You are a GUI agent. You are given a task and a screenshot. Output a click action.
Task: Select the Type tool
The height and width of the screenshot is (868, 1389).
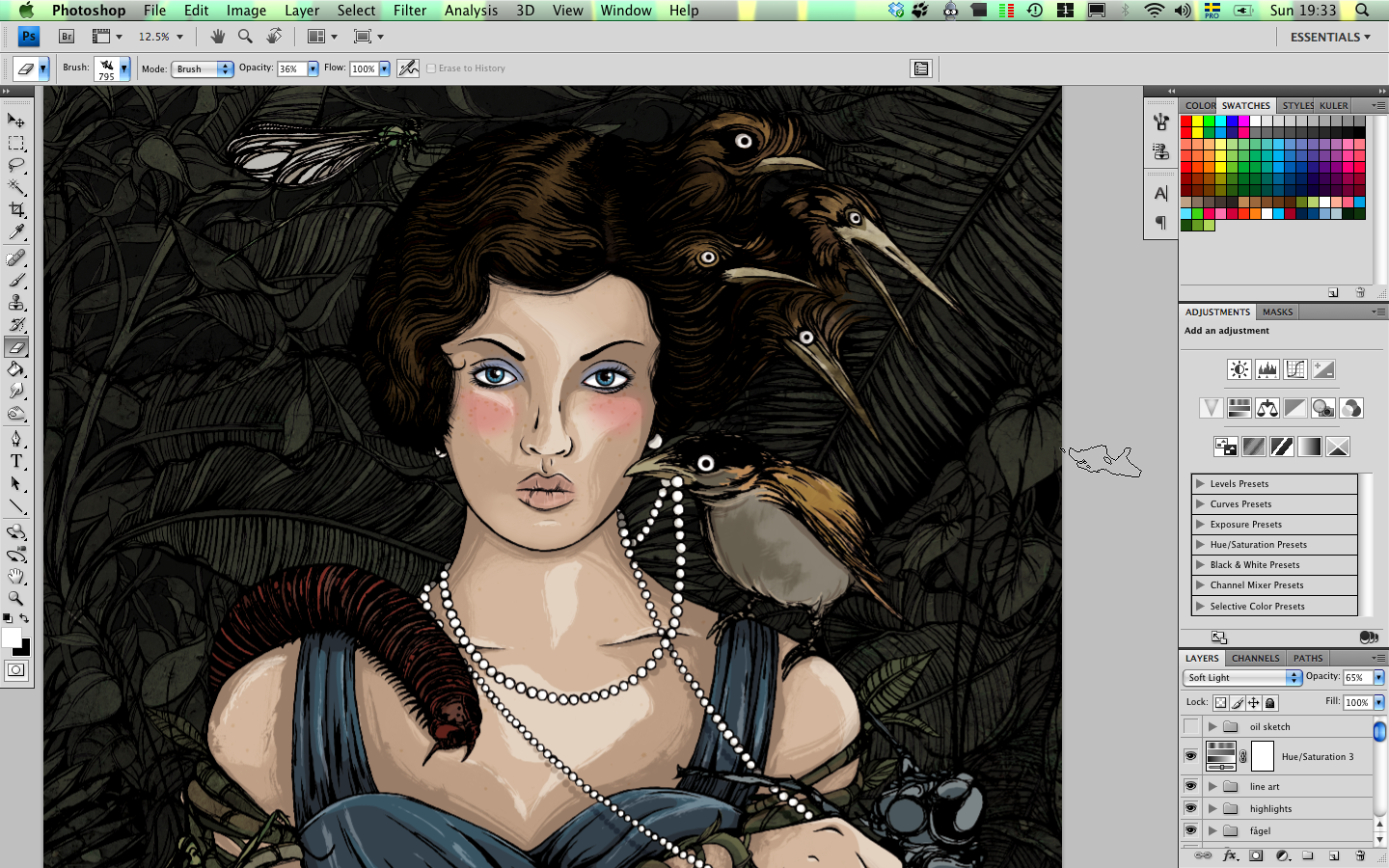pos(16,461)
